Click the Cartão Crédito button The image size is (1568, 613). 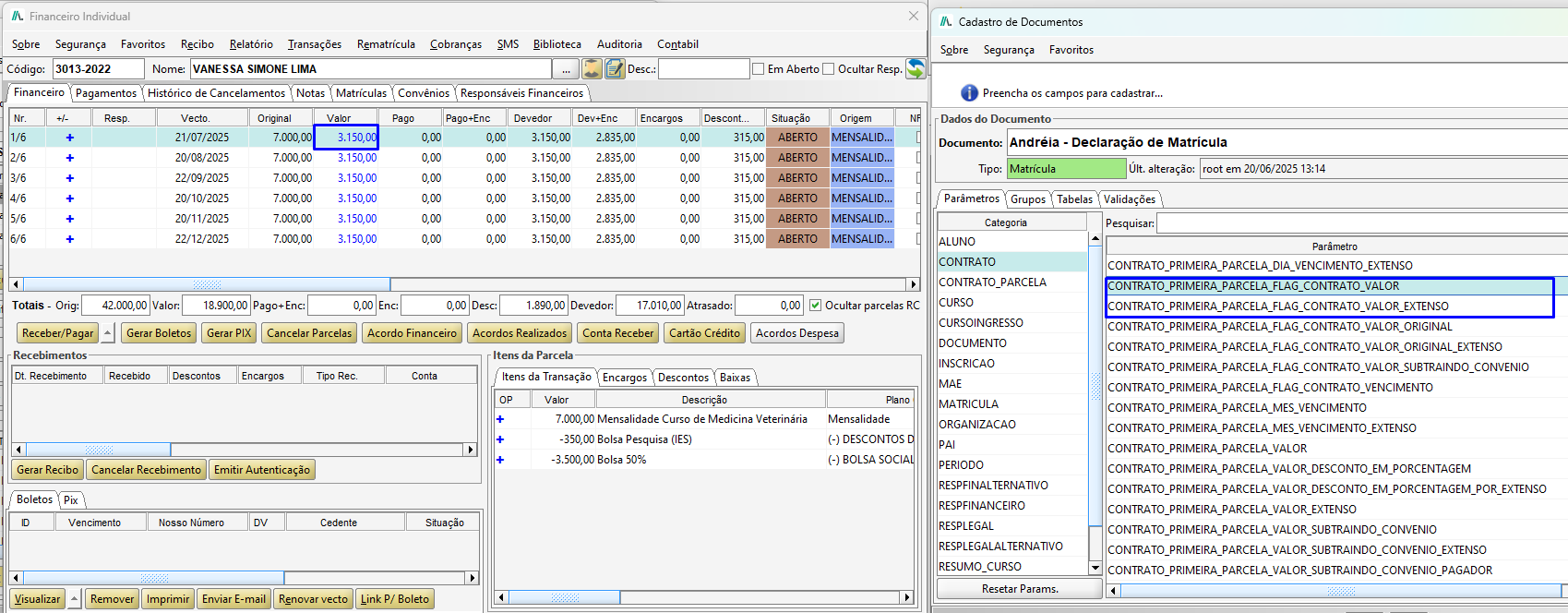tap(705, 333)
